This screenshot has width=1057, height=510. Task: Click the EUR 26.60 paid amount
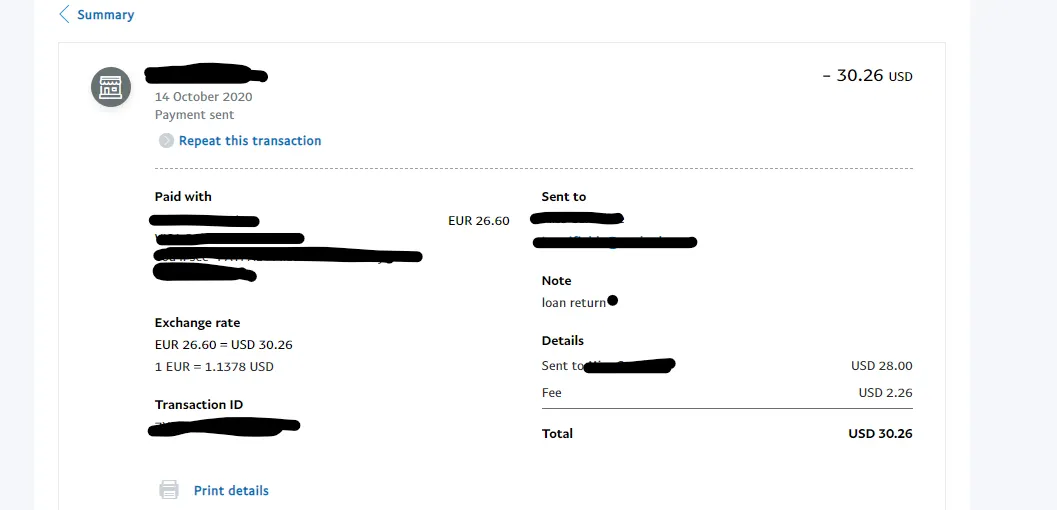pos(479,221)
